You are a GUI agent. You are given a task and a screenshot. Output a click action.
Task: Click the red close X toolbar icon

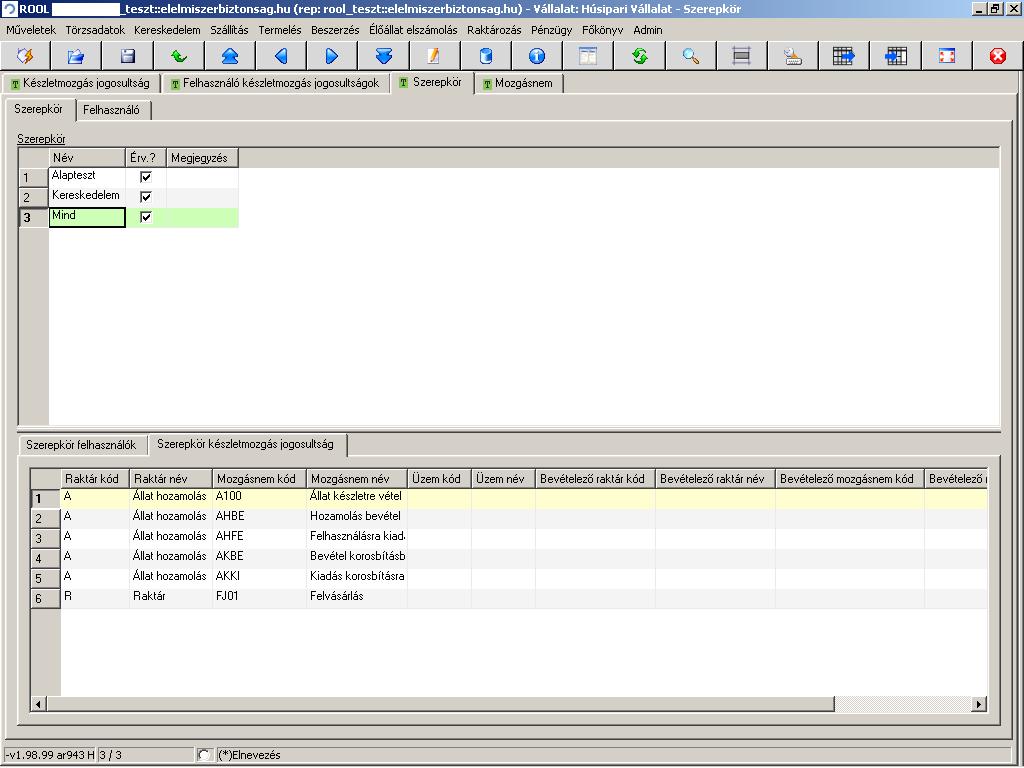(x=997, y=56)
